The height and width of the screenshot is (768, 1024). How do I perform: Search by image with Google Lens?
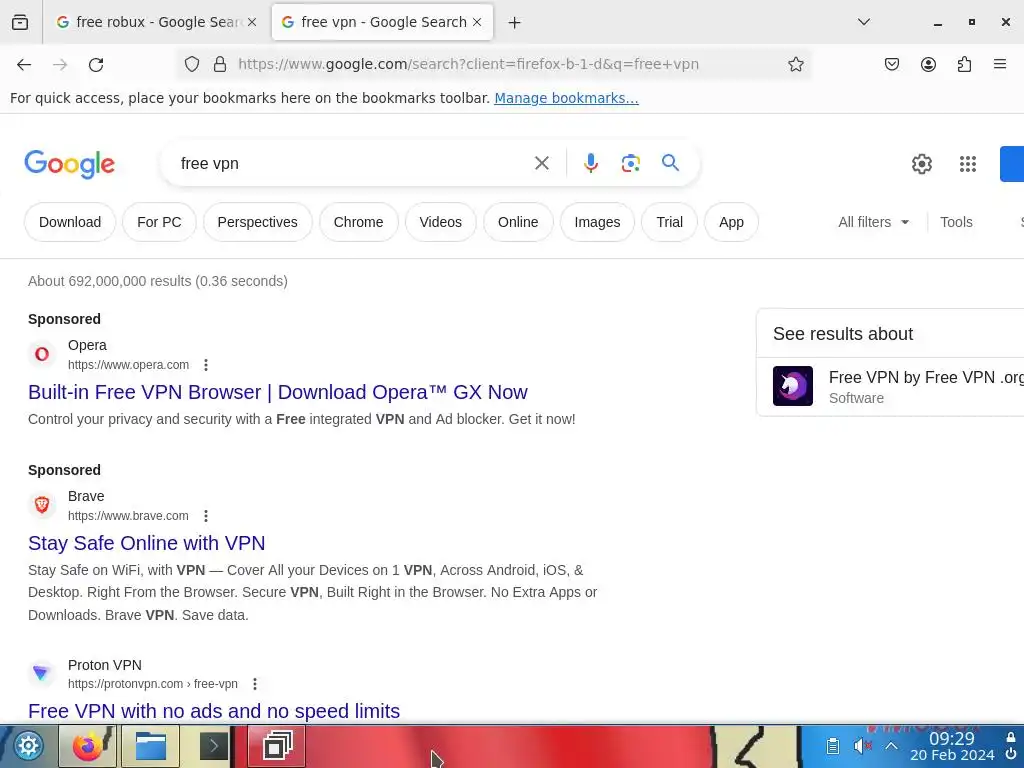pos(631,163)
